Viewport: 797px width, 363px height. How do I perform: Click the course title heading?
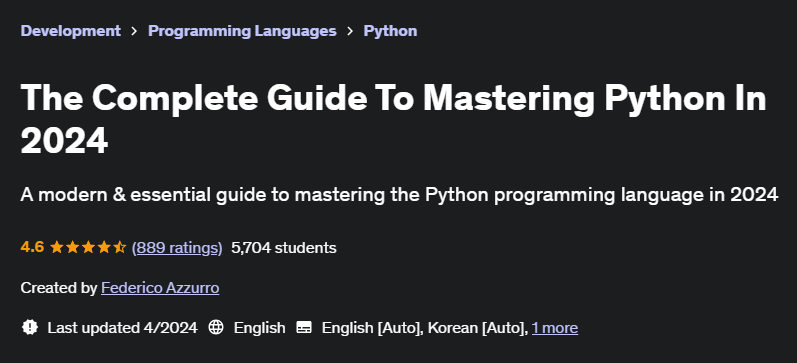pyautogui.click(x=393, y=119)
